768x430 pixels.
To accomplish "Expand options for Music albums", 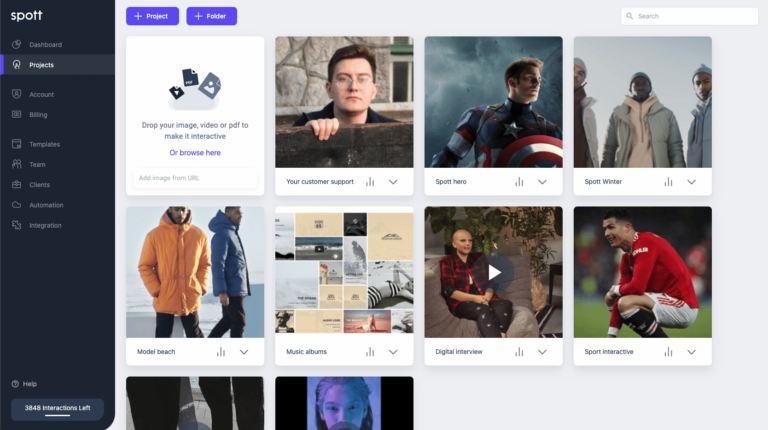I will (x=393, y=352).
